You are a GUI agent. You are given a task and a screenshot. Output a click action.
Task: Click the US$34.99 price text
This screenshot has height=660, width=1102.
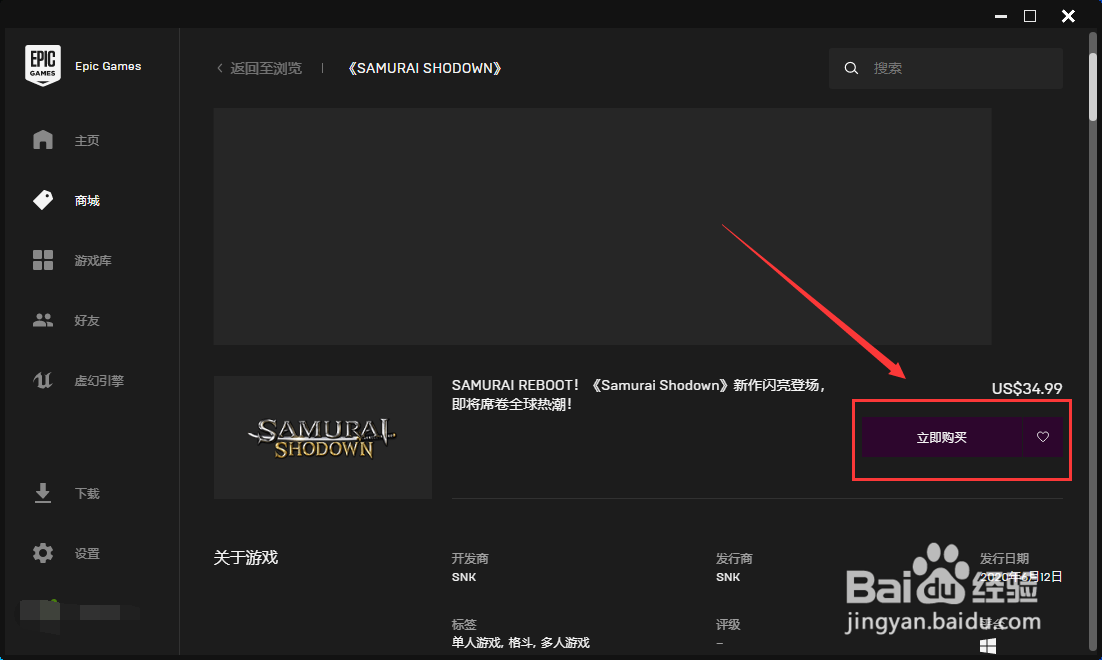(1027, 389)
